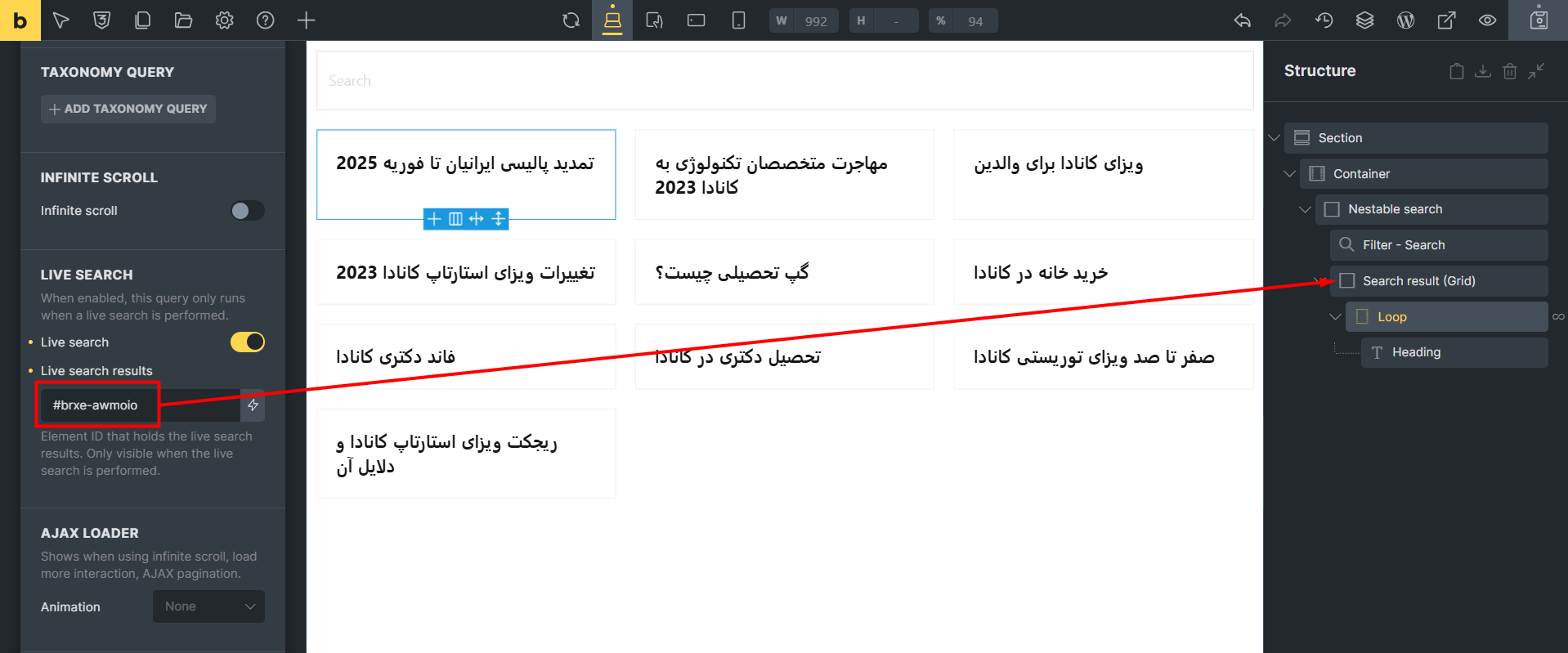The image size is (1568, 653).
Task: Click the undo arrow icon
Action: pos(1243,20)
